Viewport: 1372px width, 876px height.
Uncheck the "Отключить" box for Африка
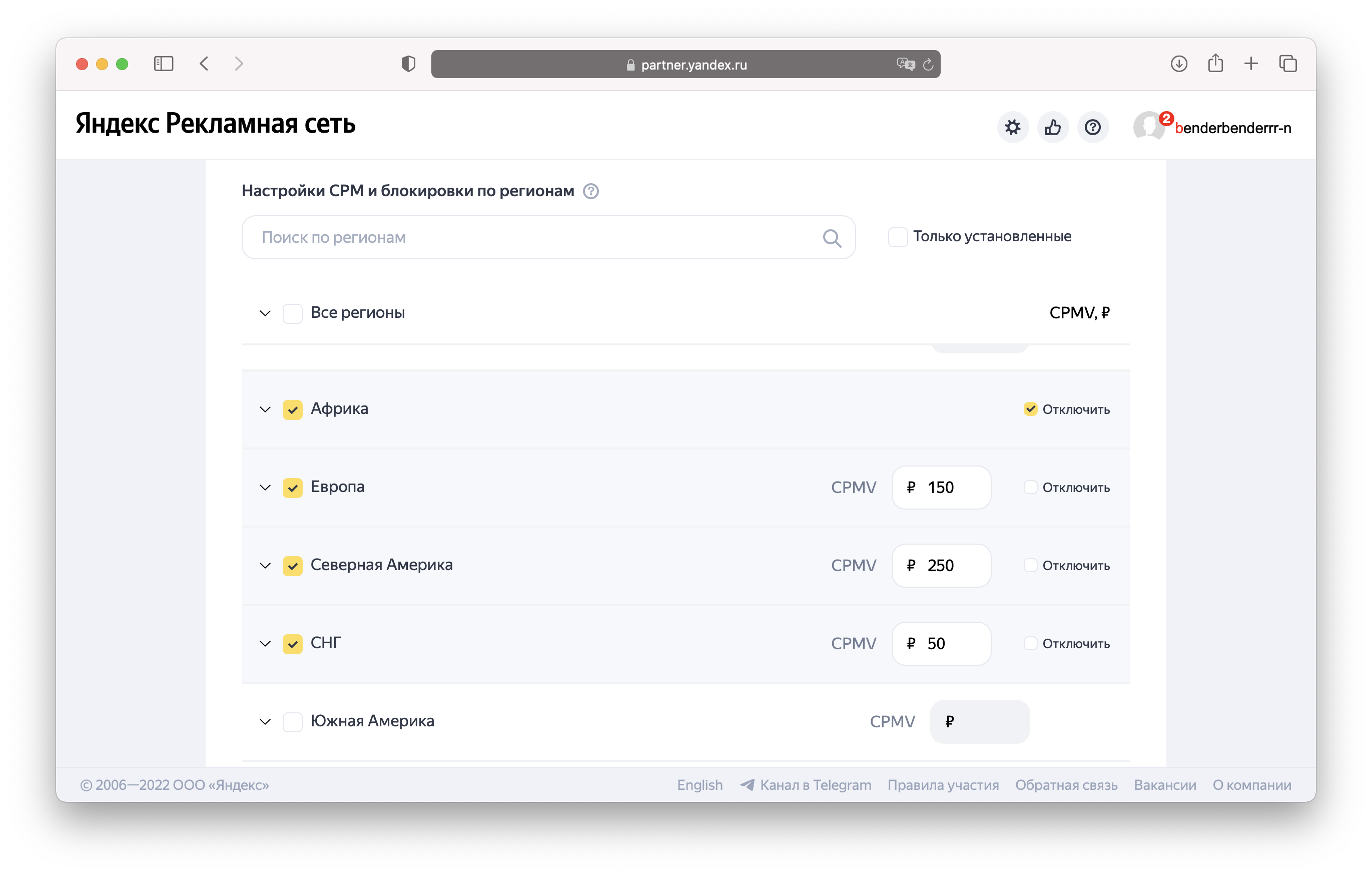point(1030,409)
